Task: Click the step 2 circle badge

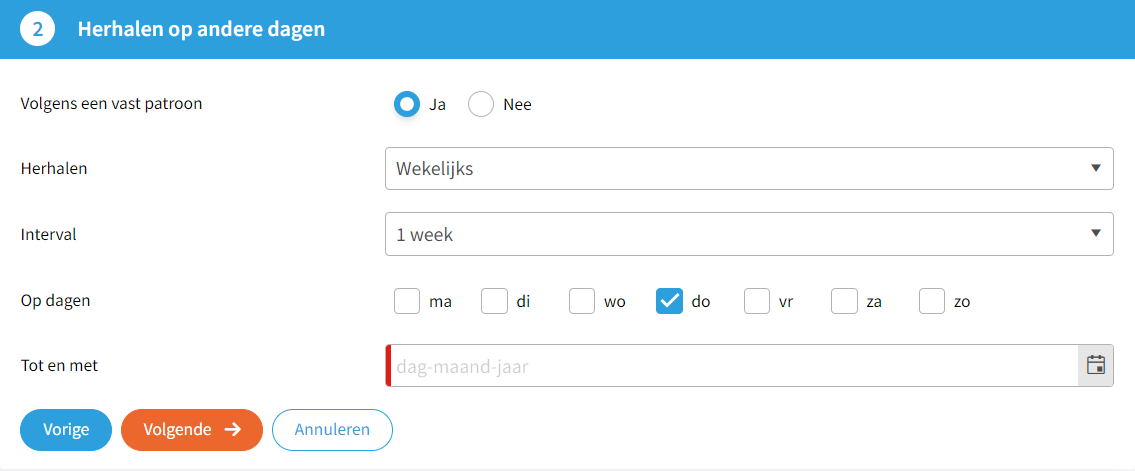Action: pyautogui.click(x=37, y=29)
